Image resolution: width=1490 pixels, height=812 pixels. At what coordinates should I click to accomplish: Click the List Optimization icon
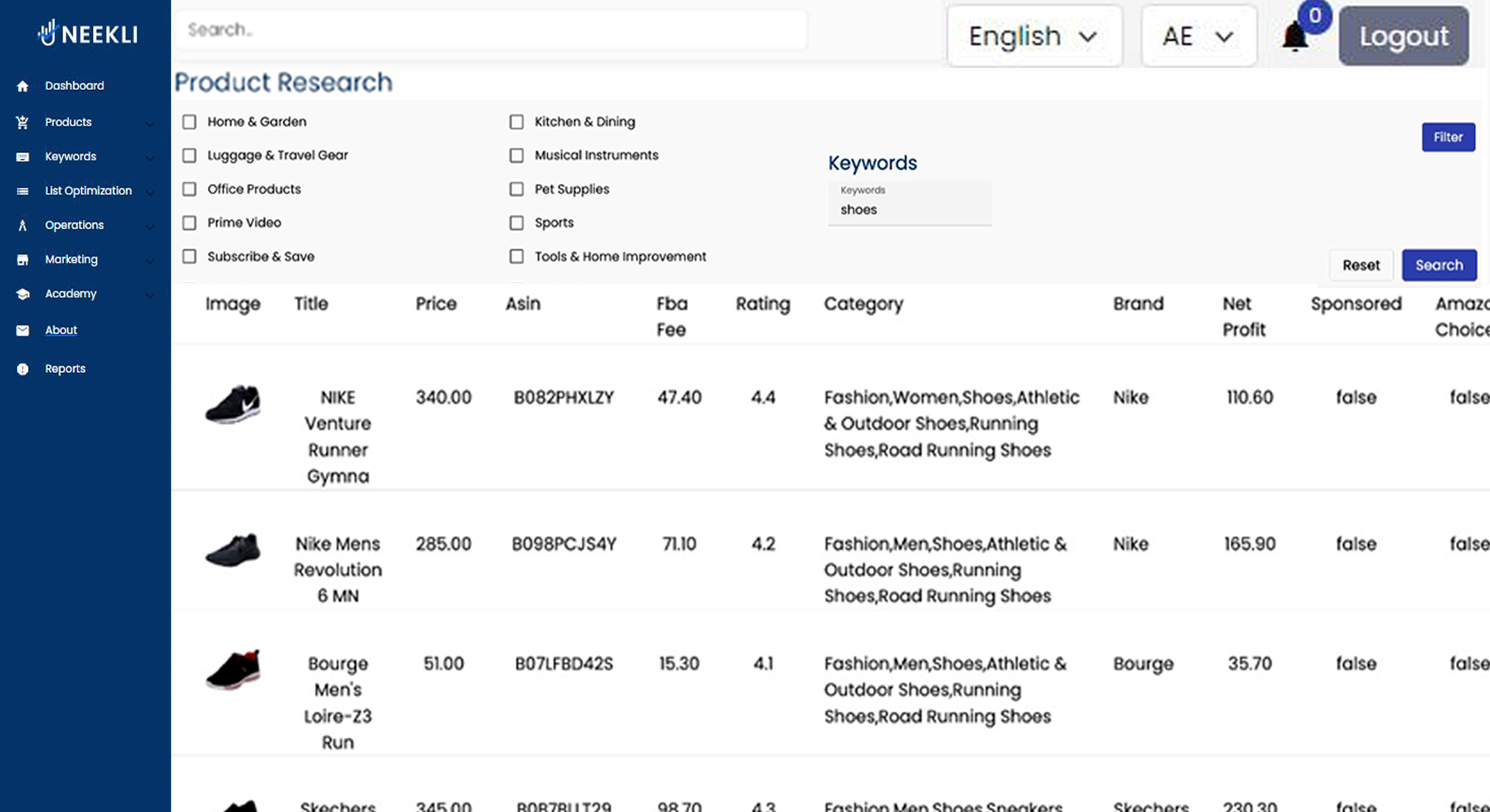pyautogui.click(x=23, y=191)
